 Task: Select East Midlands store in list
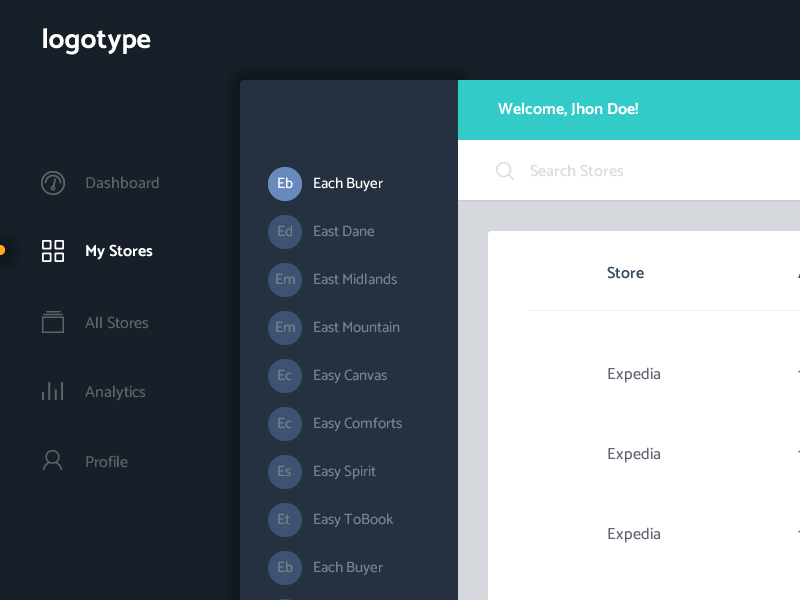click(355, 279)
